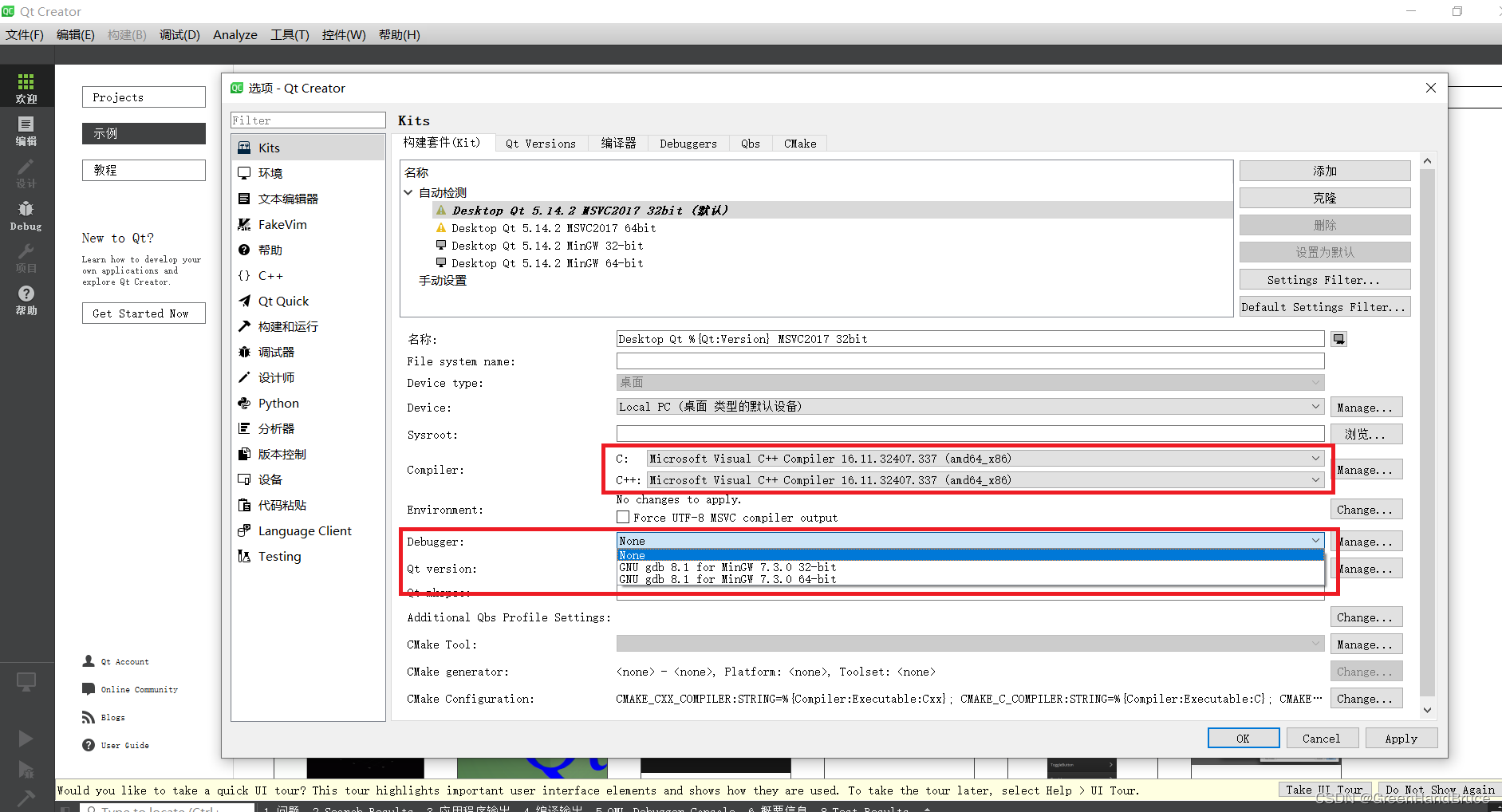This screenshot has width=1502, height=812.
Task: Switch to CMake tab
Action: (800, 144)
